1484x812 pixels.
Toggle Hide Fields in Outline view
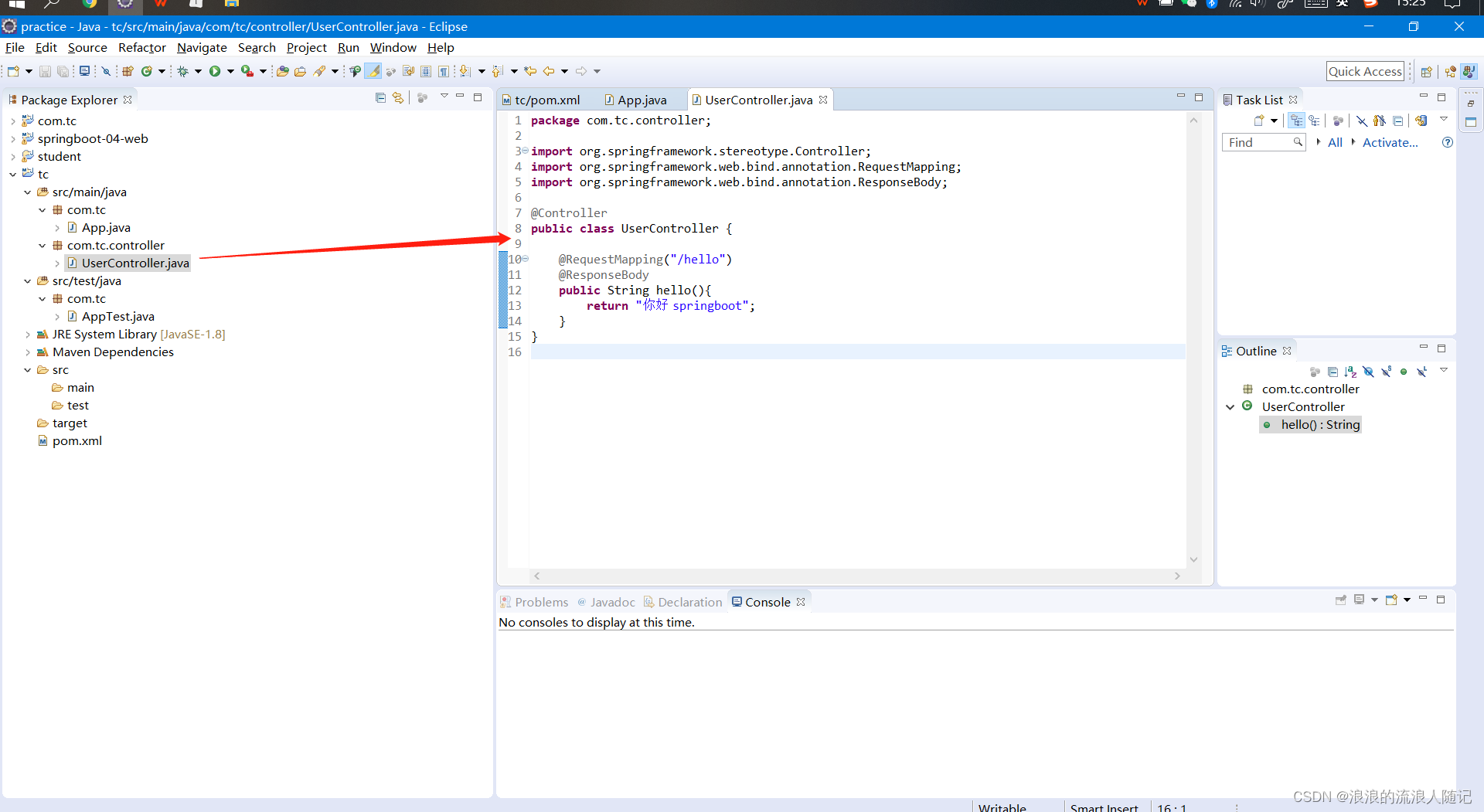pos(1368,372)
